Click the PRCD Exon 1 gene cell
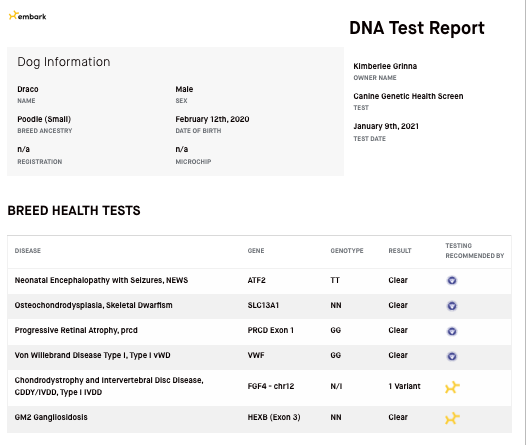The width and height of the screenshot is (527, 445). [x=271, y=330]
